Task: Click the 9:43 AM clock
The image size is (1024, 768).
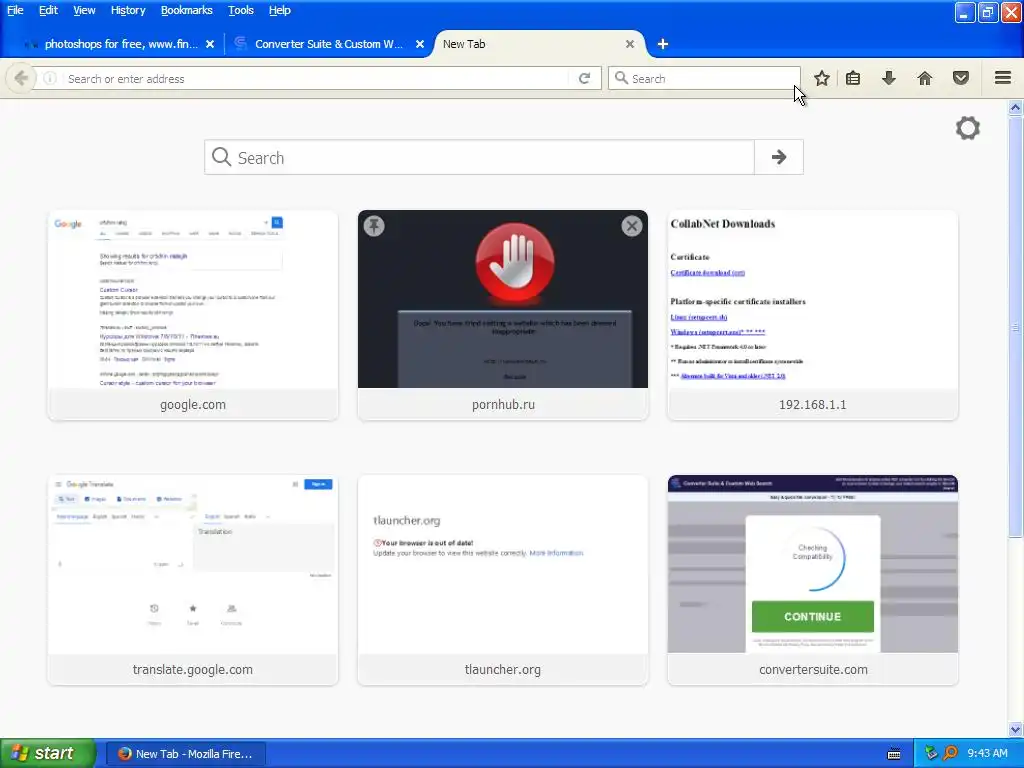Action: 987,754
